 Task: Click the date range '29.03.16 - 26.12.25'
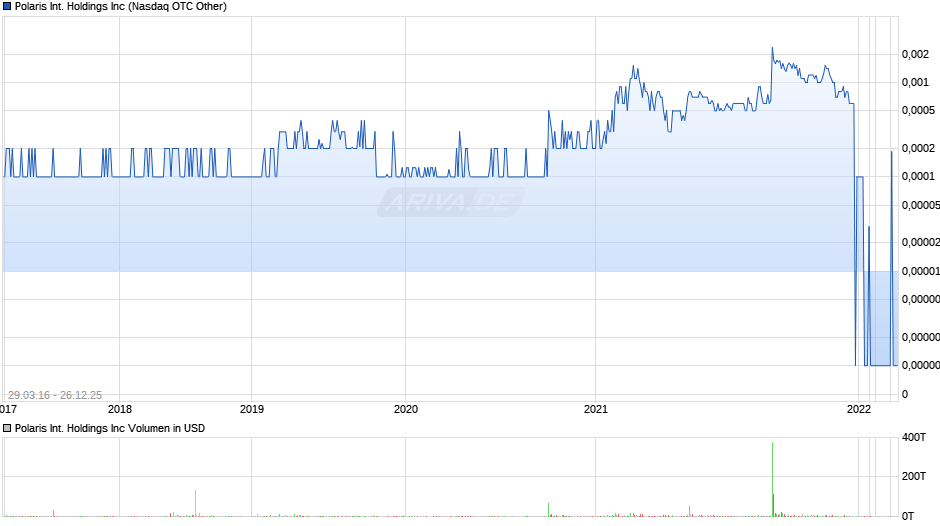[55, 395]
